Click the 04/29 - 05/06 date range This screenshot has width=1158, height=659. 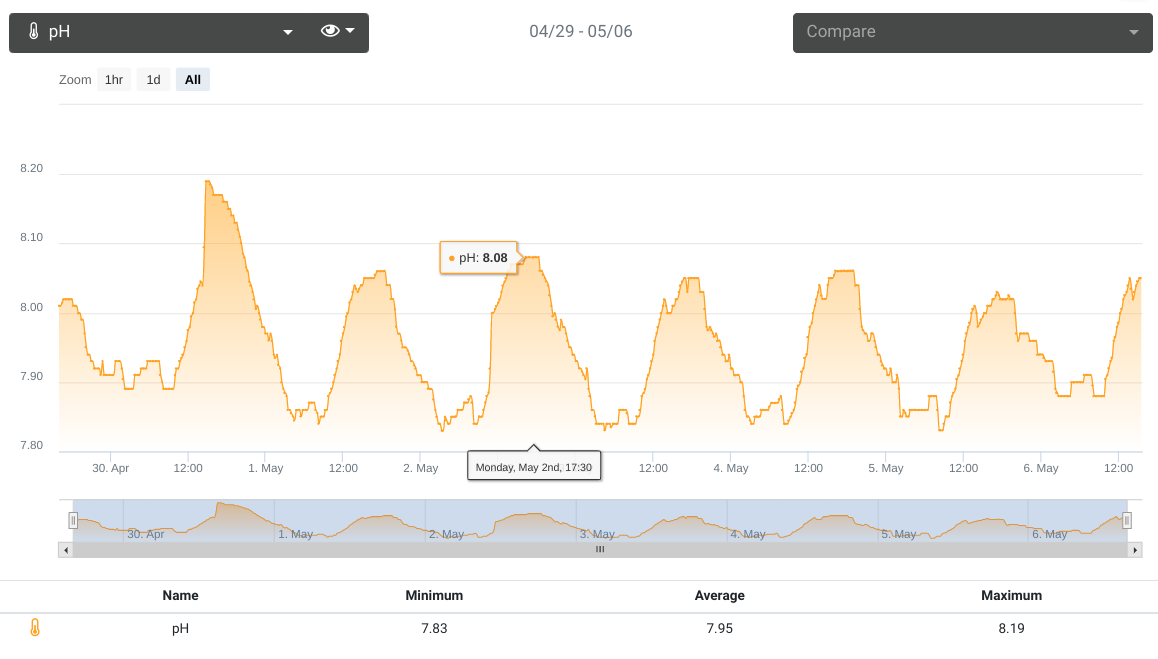point(580,32)
